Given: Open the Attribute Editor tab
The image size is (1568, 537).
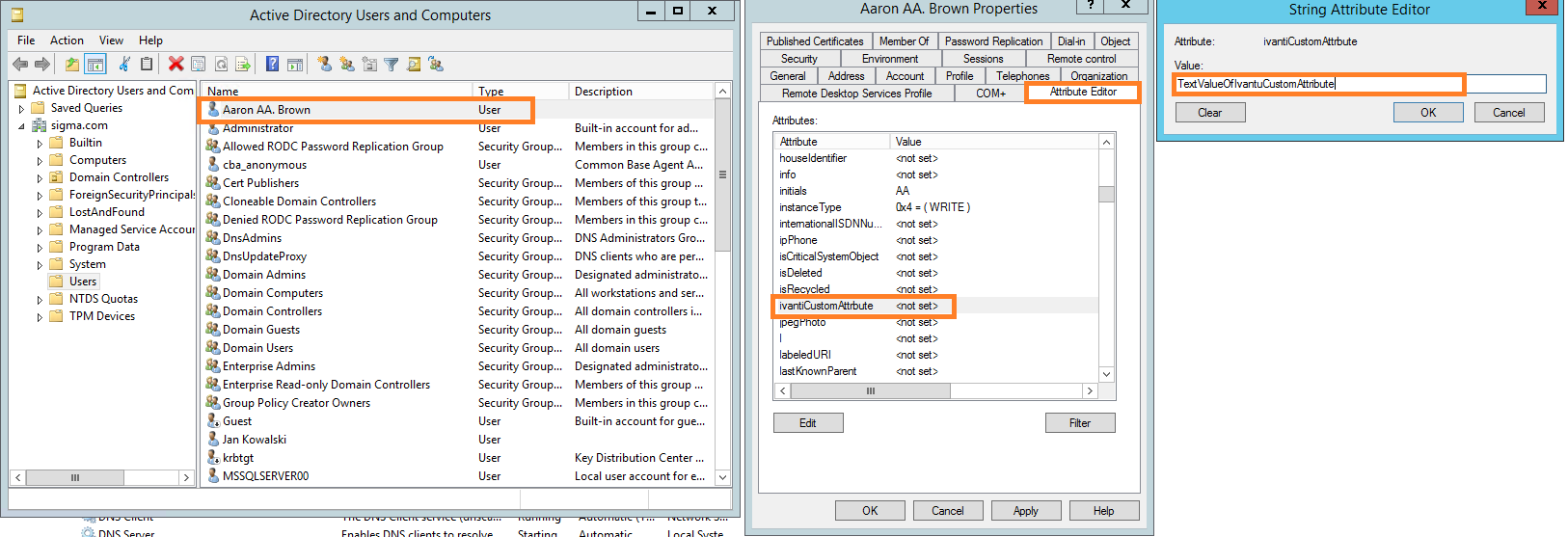Looking at the screenshot, I should 1082,93.
